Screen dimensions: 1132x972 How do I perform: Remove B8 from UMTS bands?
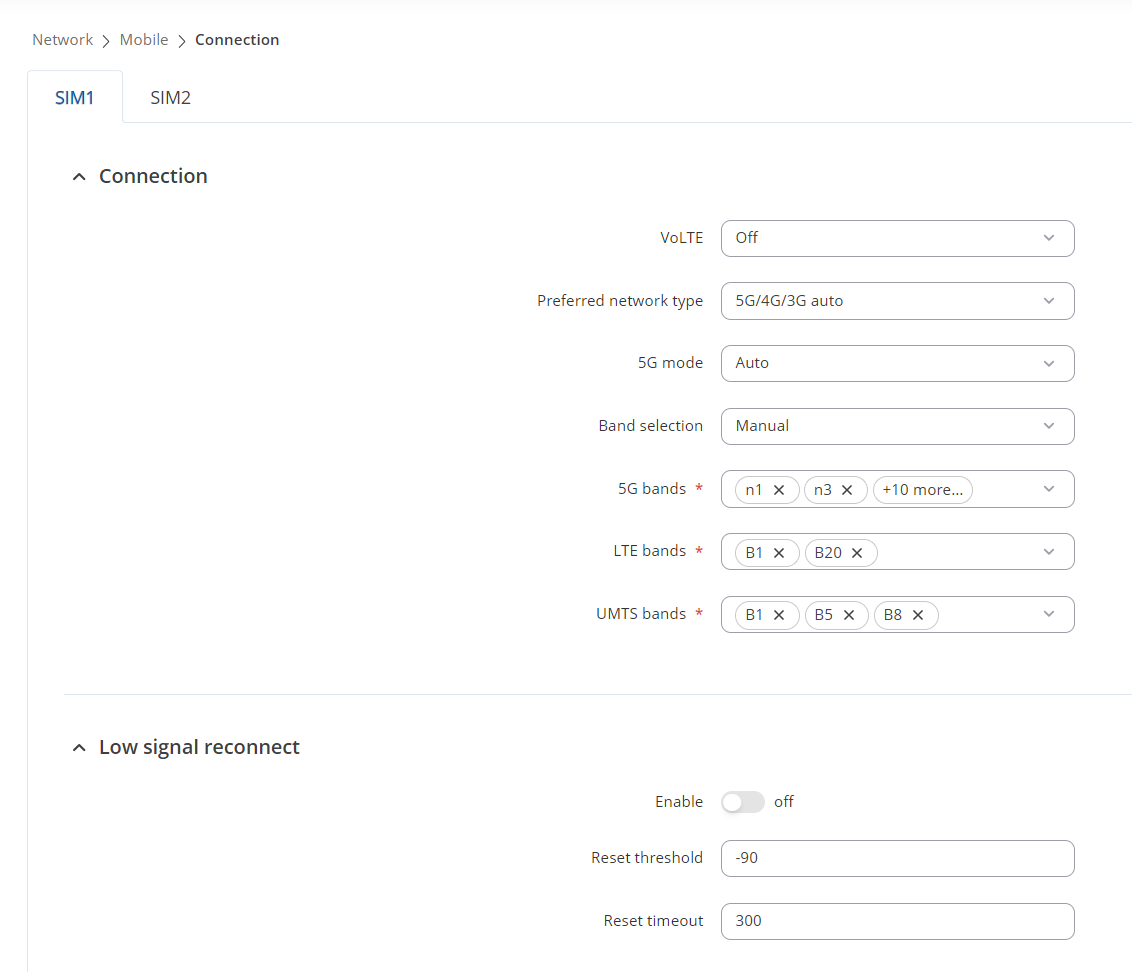coord(918,615)
